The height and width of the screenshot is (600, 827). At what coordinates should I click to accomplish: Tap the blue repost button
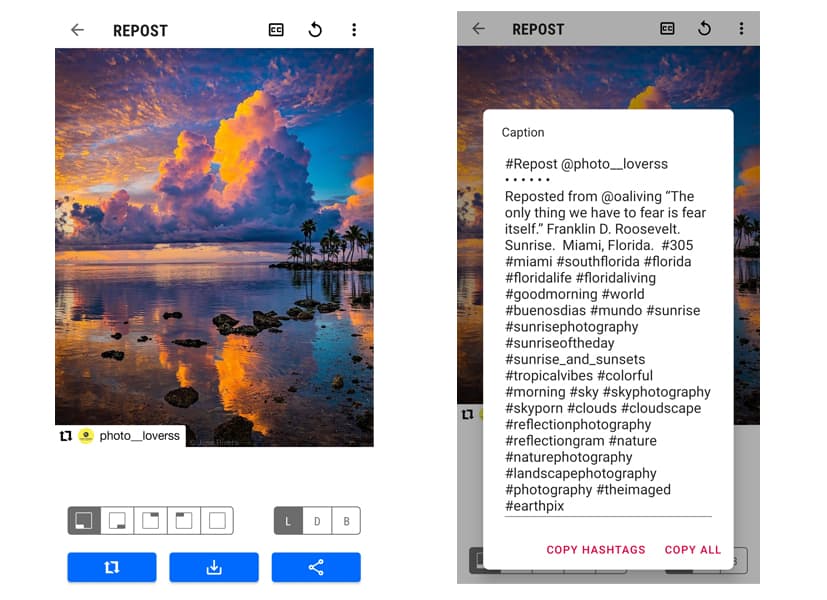coord(112,567)
